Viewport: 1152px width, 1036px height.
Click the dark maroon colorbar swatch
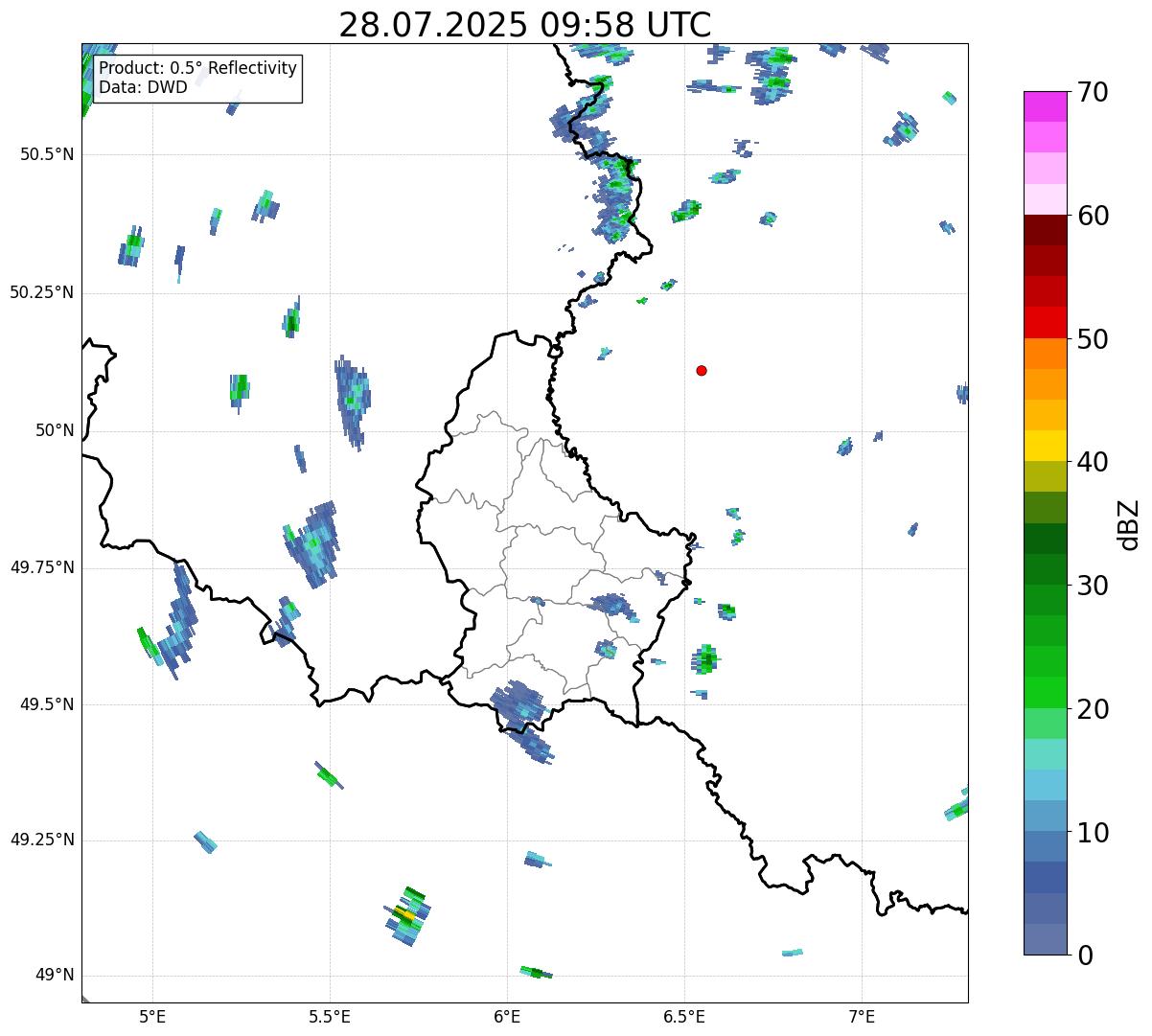(1045, 230)
